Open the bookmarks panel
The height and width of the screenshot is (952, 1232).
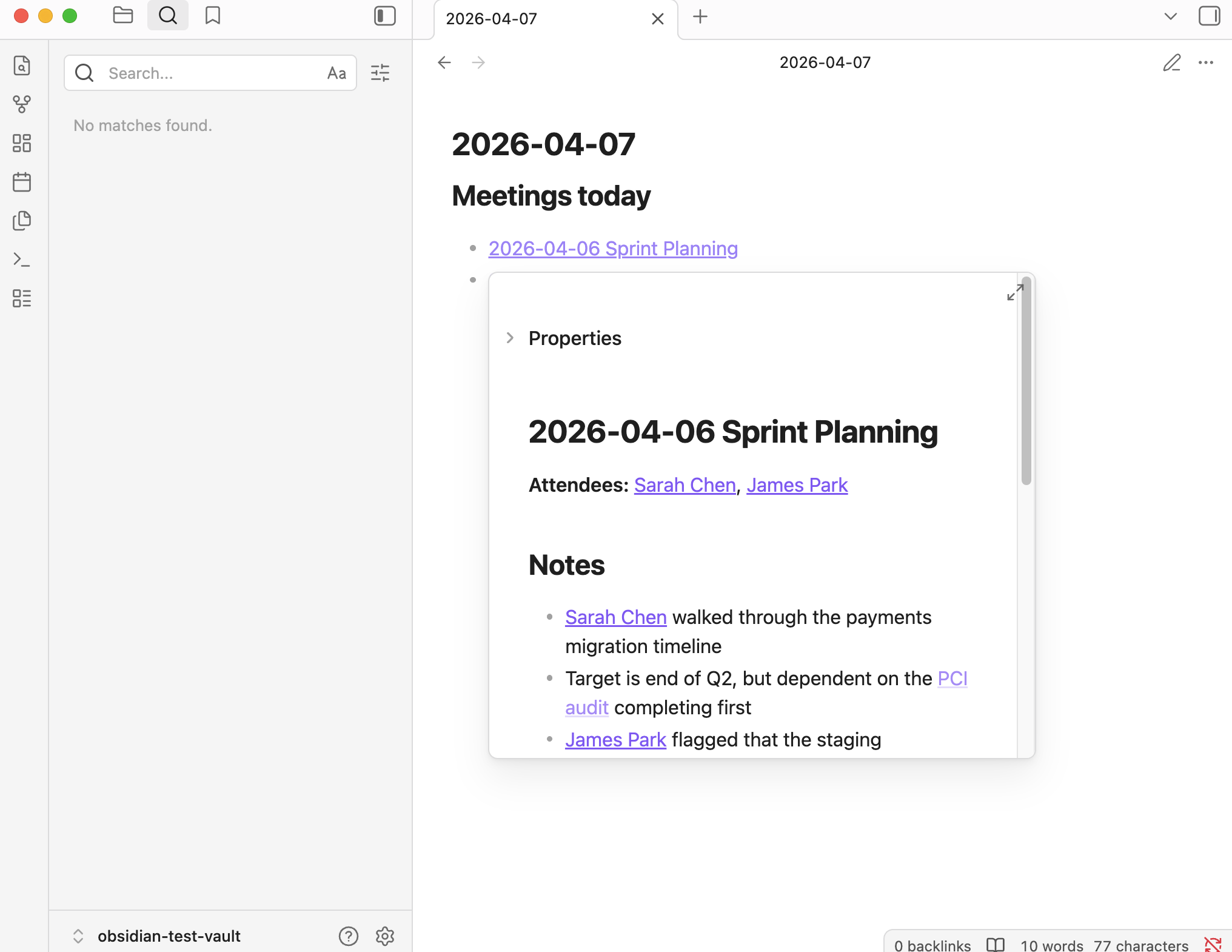click(x=212, y=15)
